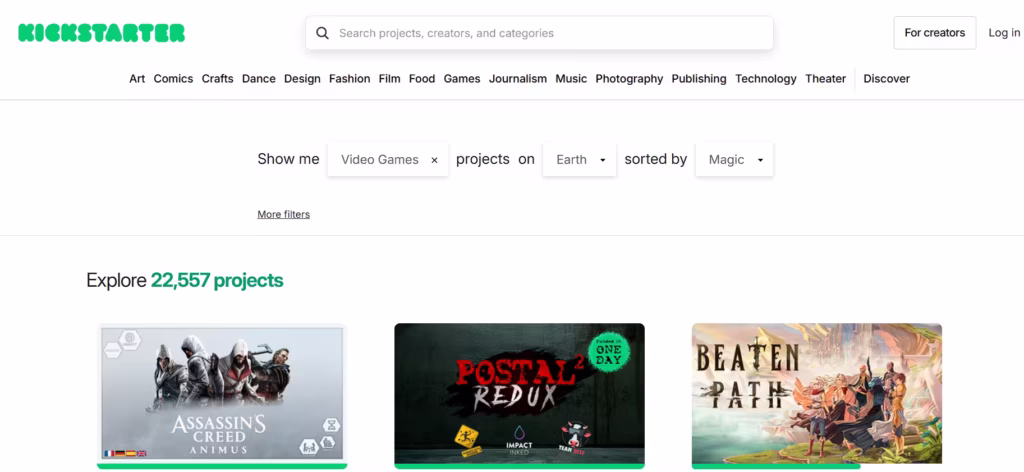This screenshot has width=1024, height=472.
Task: Open the Publishing category
Action: (x=699, y=78)
